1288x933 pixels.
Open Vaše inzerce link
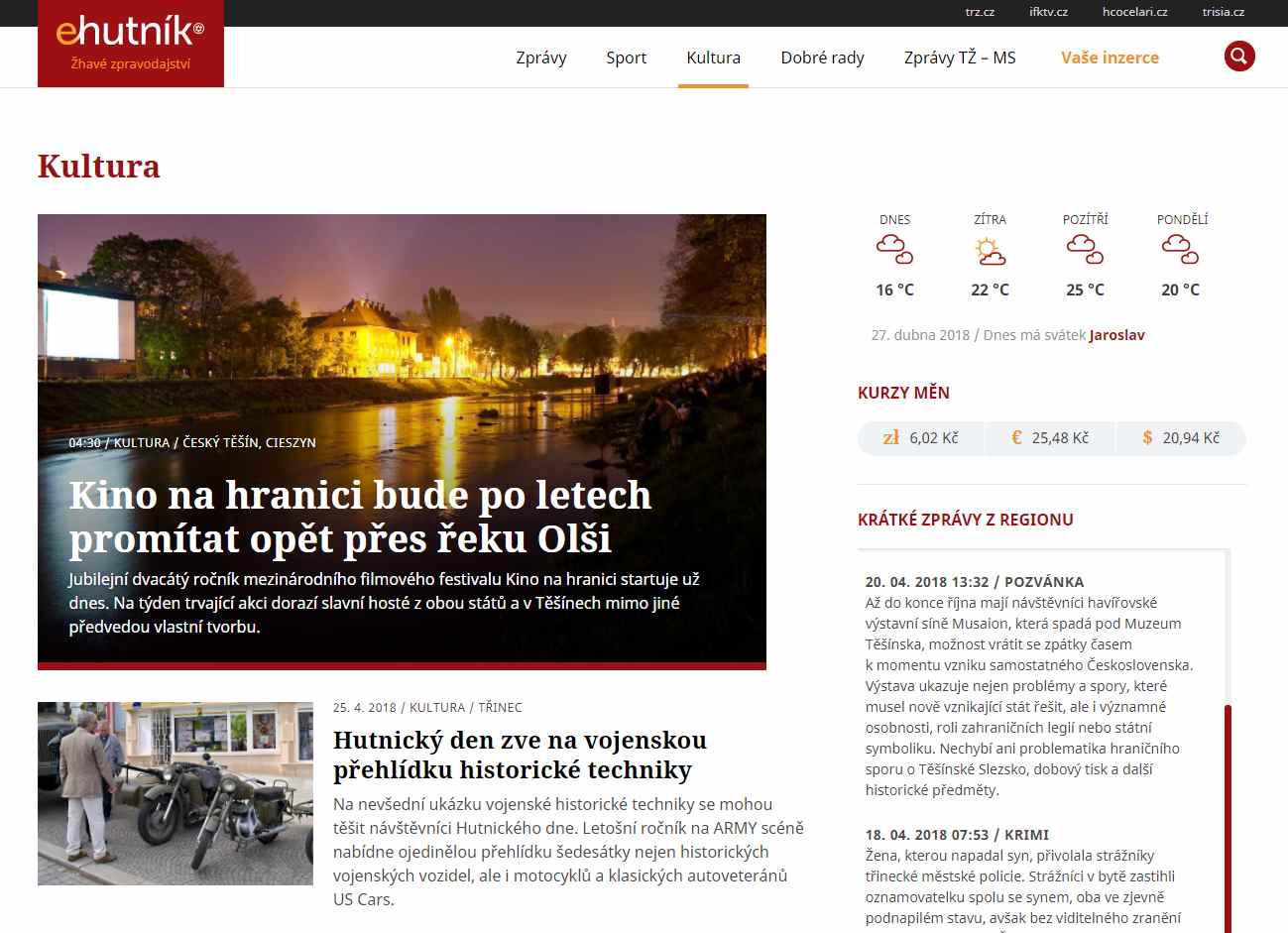click(1110, 58)
